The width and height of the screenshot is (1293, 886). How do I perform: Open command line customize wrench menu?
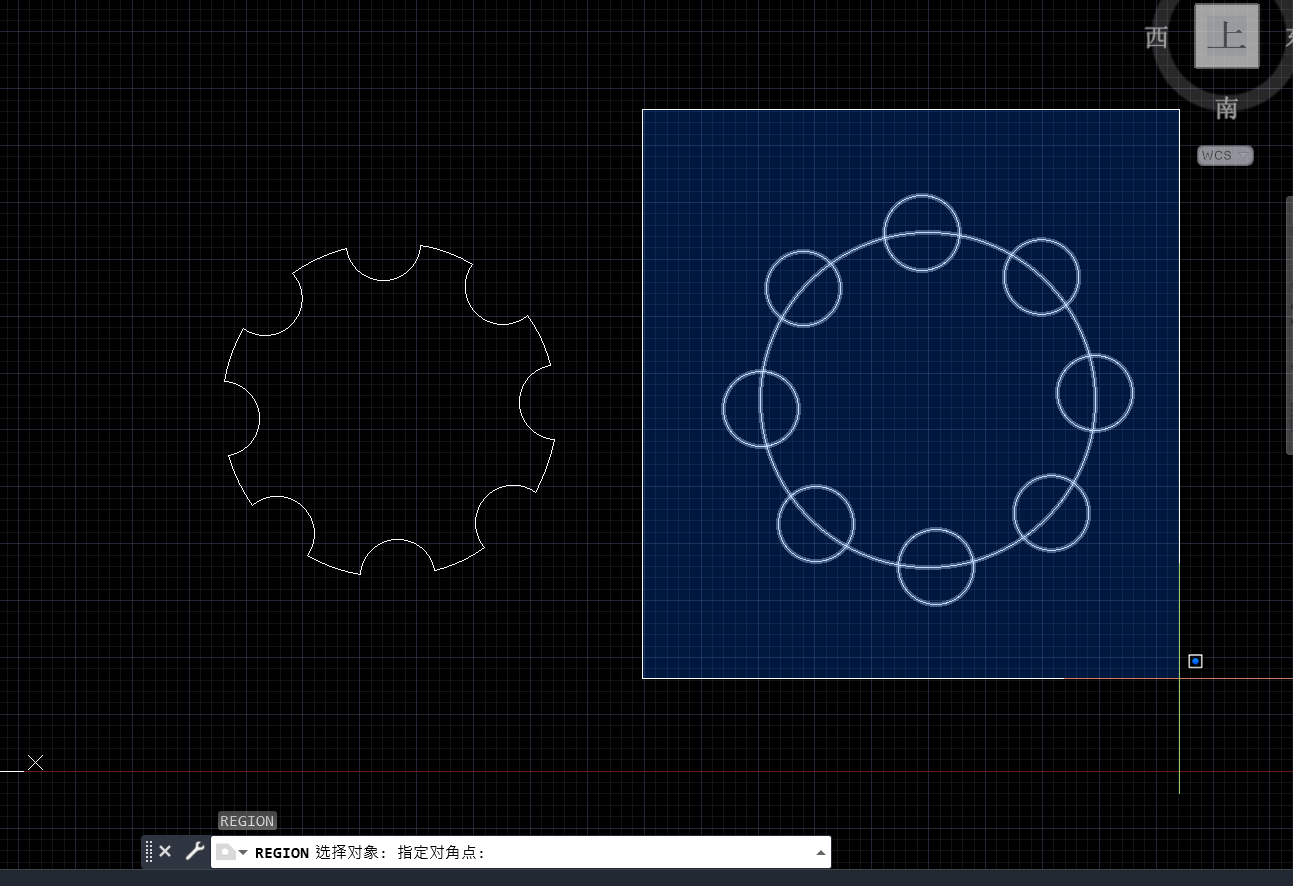[x=194, y=852]
